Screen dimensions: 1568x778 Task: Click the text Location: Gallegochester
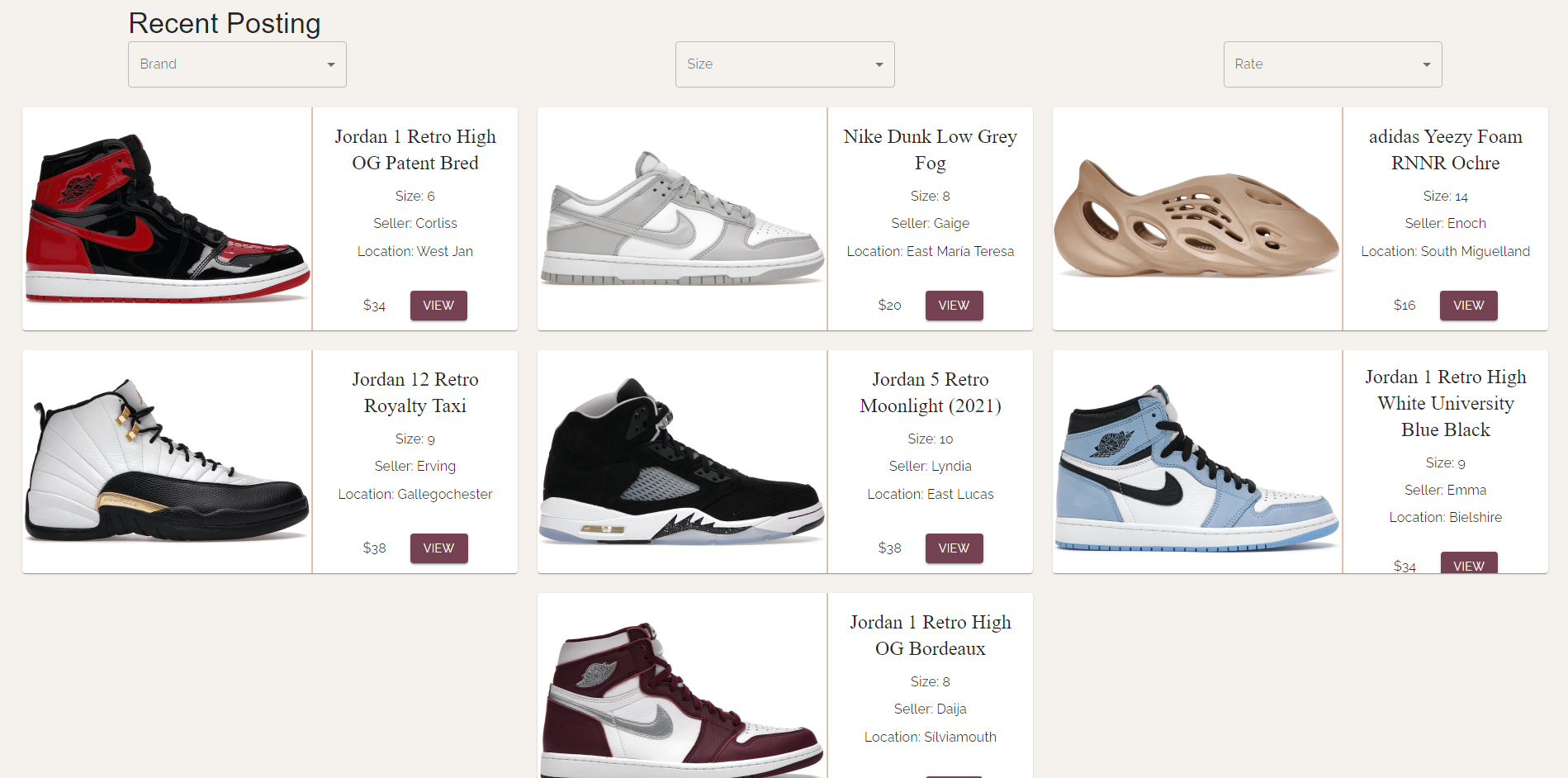click(x=415, y=494)
